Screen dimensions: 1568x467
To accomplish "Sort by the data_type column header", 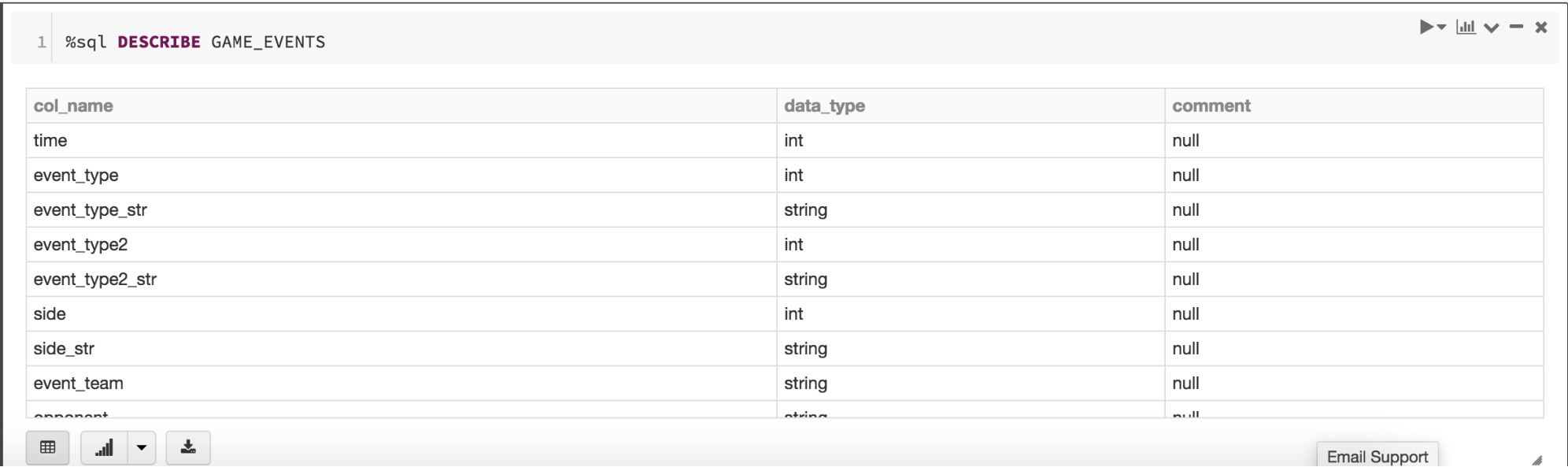I will [x=824, y=106].
